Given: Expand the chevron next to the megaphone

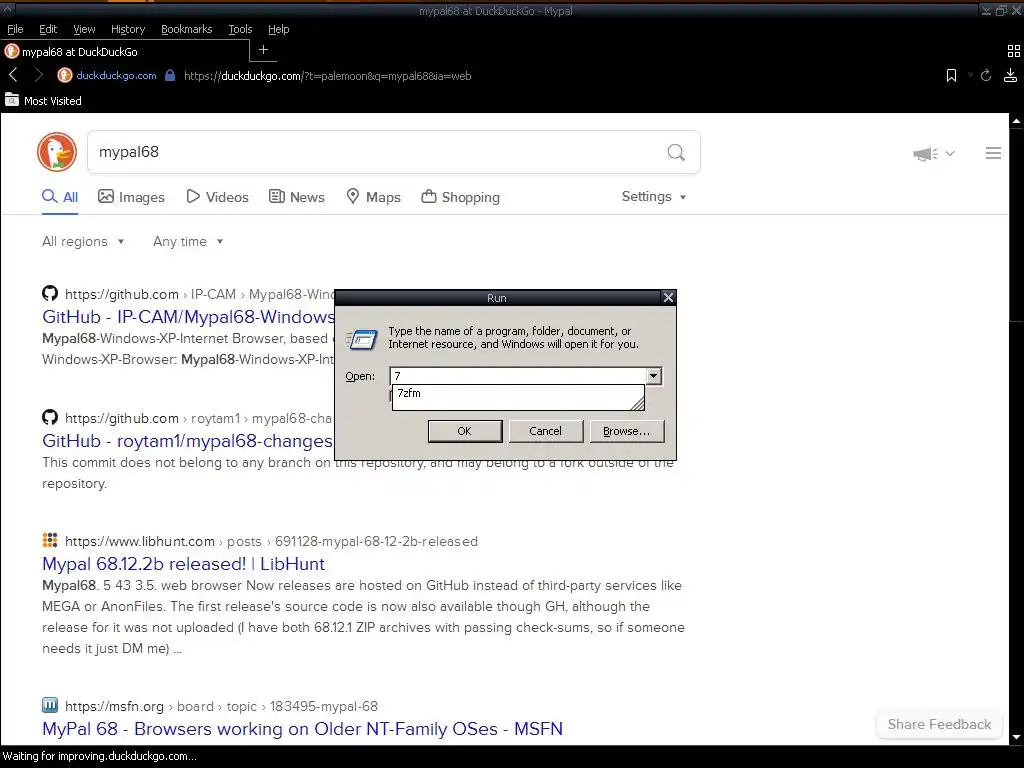Looking at the screenshot, I should [x=950, y=153].
